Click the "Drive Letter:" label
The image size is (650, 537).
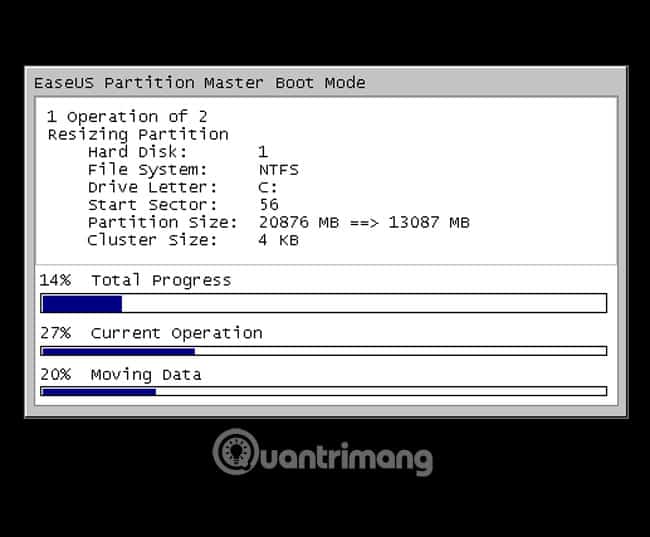click(153, 187)
